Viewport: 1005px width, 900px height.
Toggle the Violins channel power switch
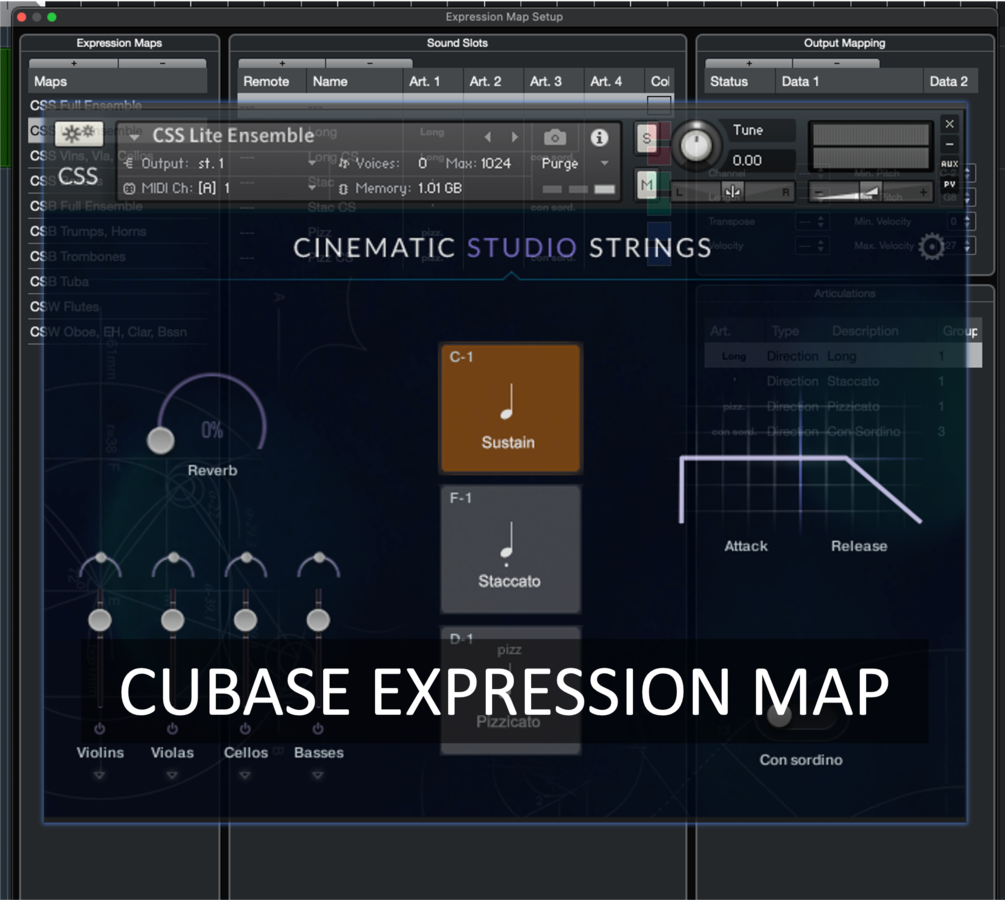coord(99,728)
